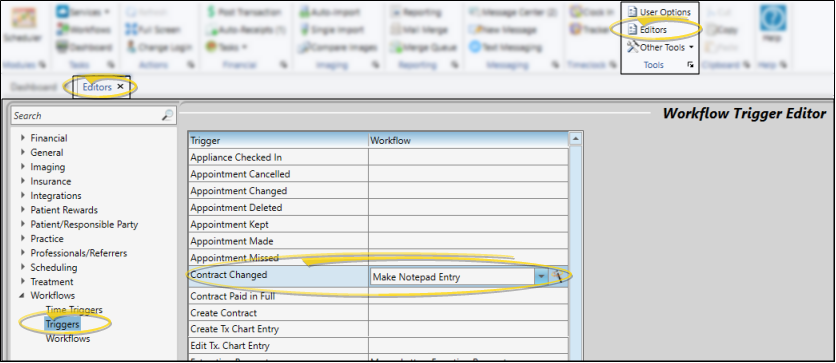Image resolution: width=836 pixels, height=363 pixels.
Task: Click Auto-Import in Imaging group
Action: tap(330, 12)
